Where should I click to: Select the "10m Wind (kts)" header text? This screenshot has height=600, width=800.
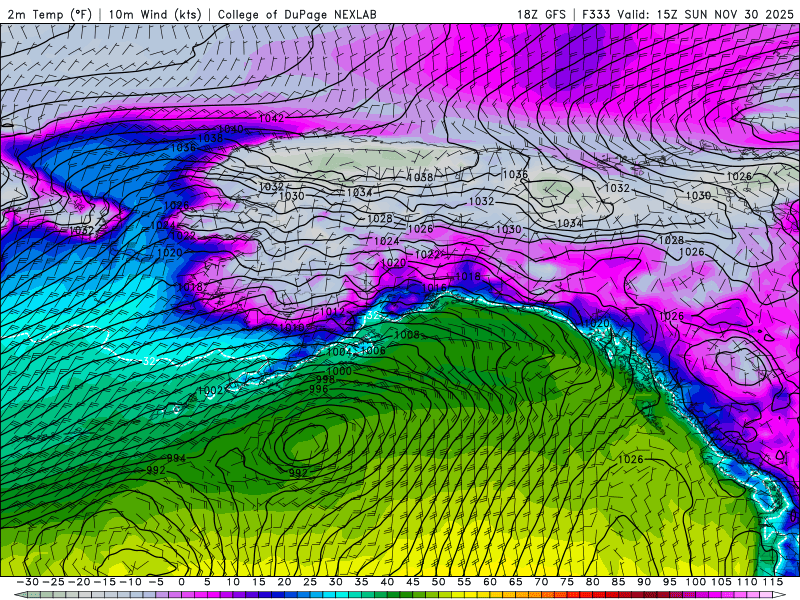(x=155, y=14)
